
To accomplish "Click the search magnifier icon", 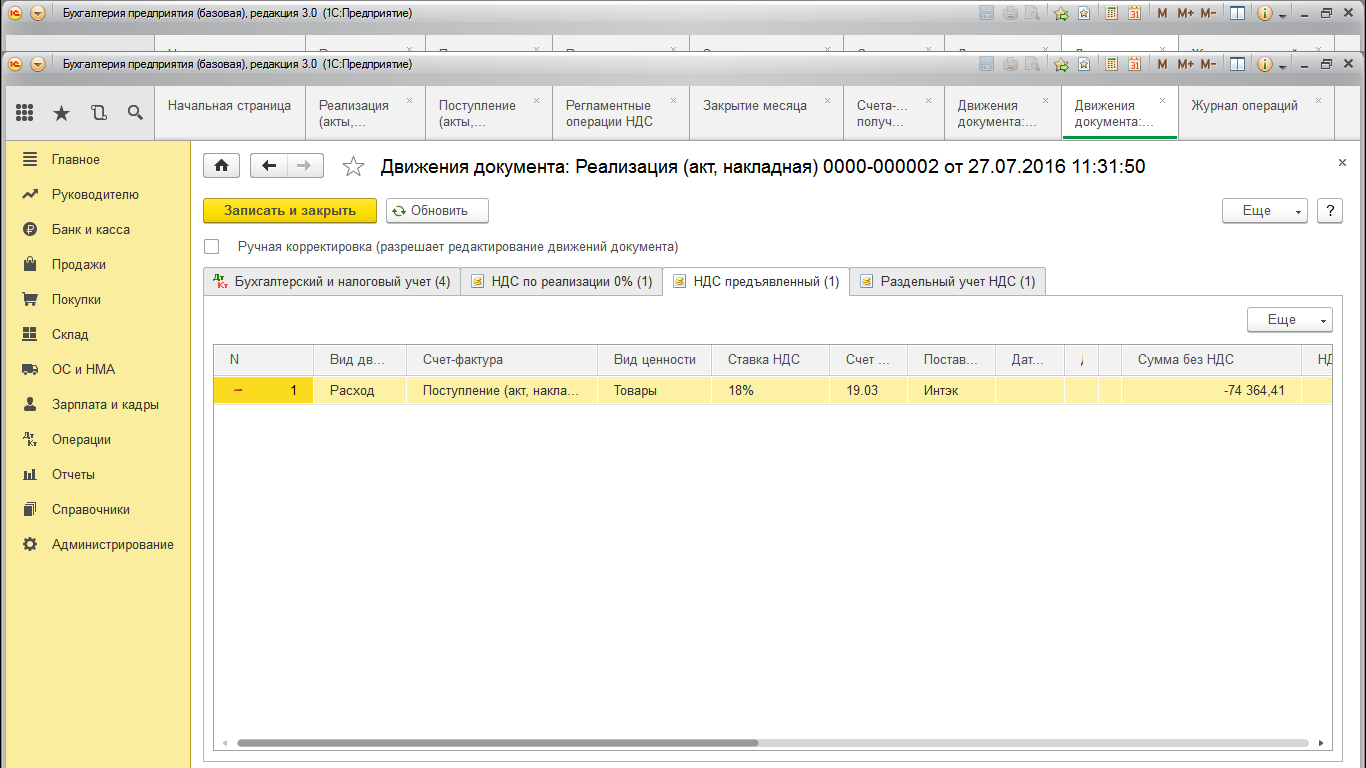I will pyautogui.click(x=135, y=113).
